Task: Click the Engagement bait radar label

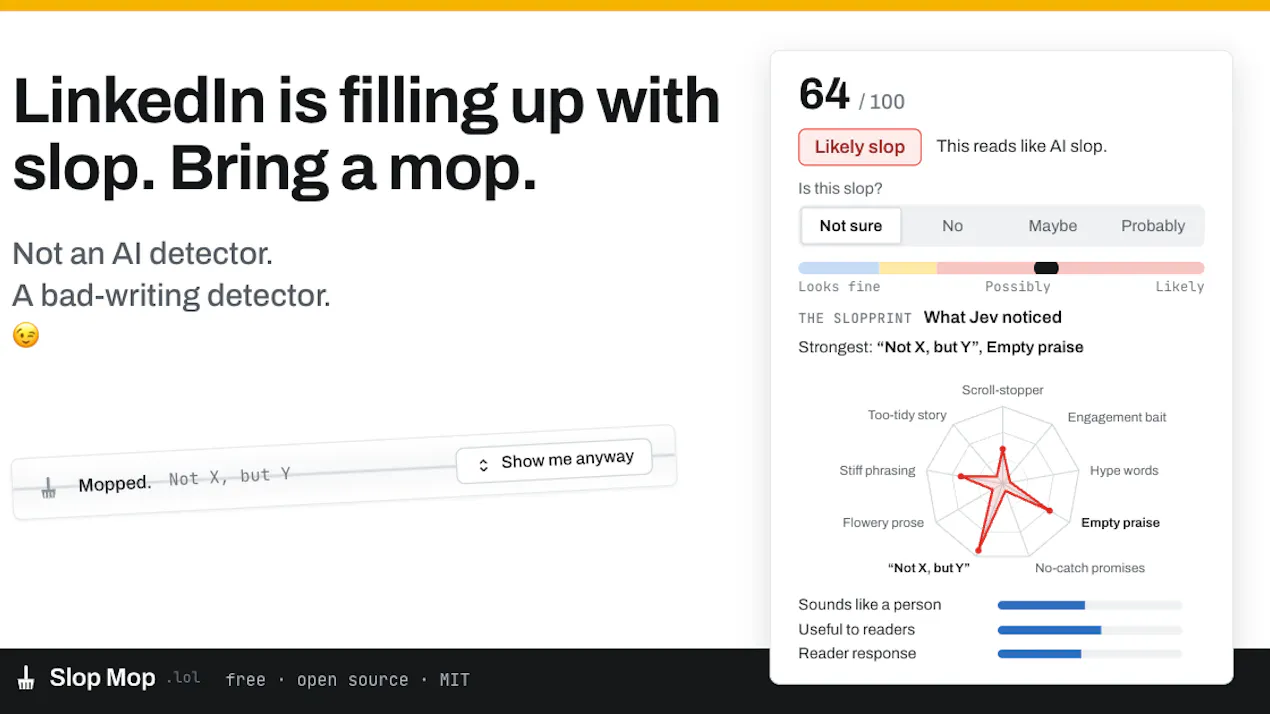Action: [1117, 417]
